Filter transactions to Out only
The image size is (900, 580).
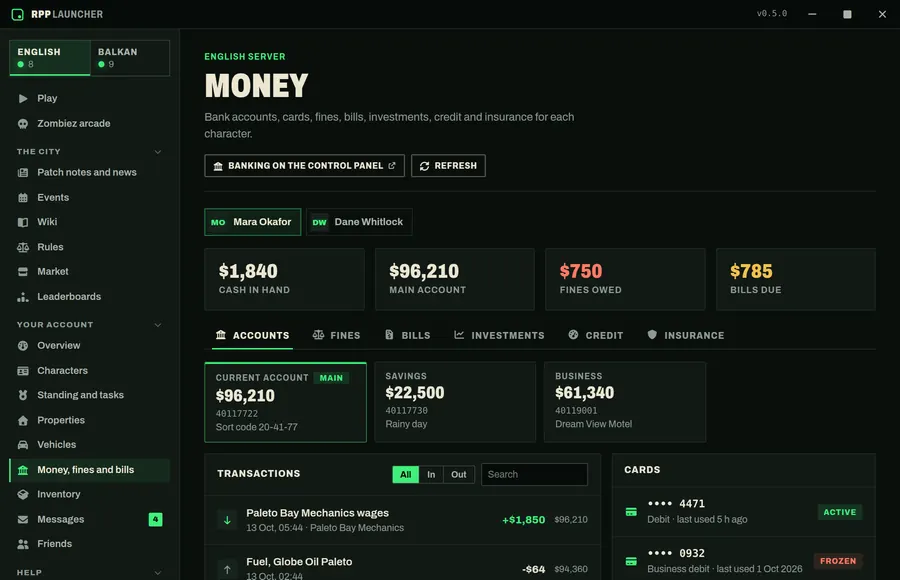[459, 474]
